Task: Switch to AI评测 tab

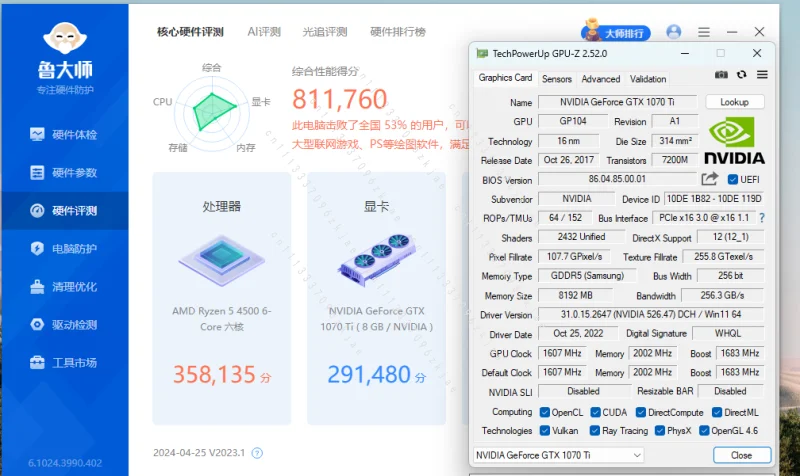Action: point(264,32)
